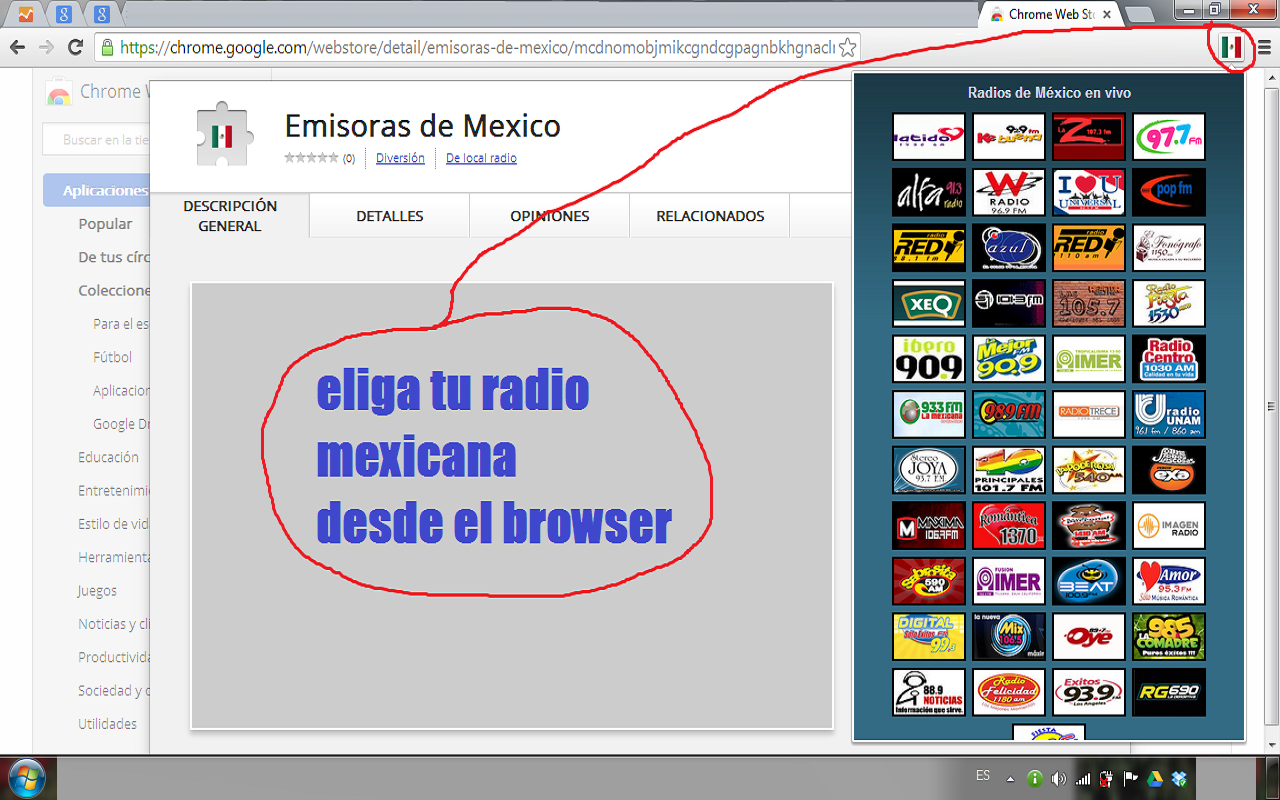1280x800 pixels.
Task: Open the Mexico flag extension icon
Action: tap(1230, 47)
